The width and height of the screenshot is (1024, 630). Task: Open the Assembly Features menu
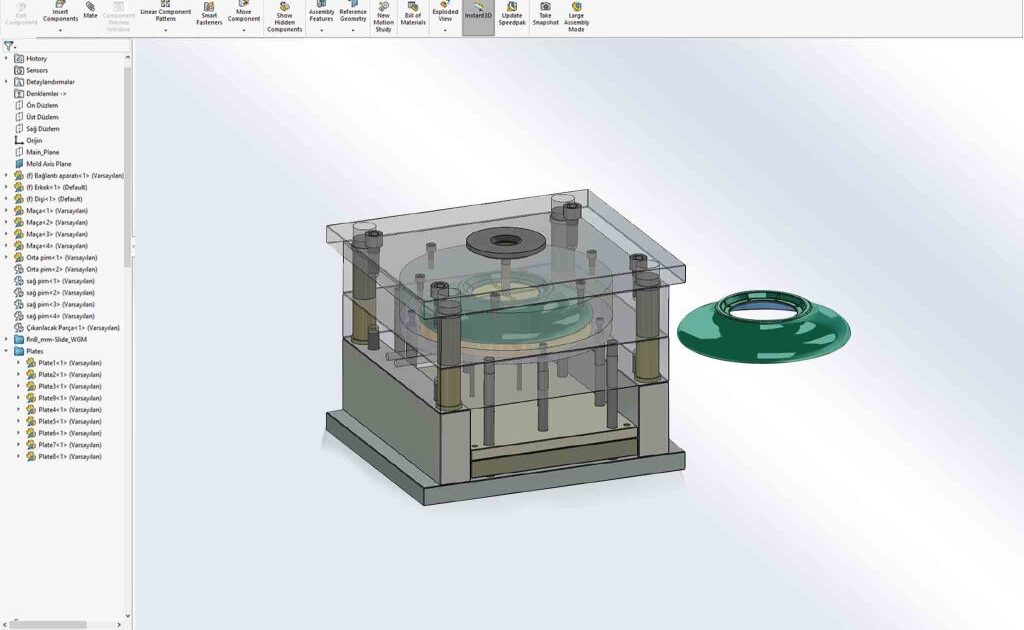(x=321, y=12)
